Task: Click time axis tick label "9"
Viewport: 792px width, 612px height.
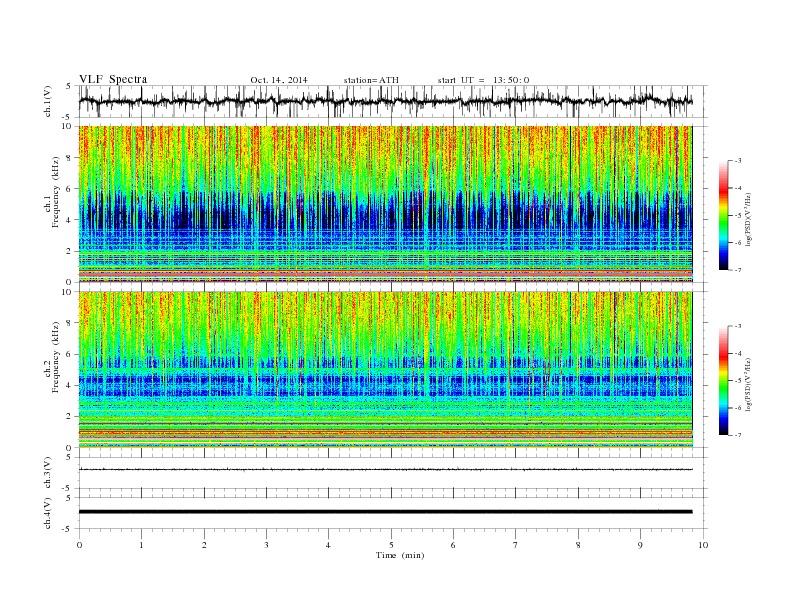Action: 640,545
